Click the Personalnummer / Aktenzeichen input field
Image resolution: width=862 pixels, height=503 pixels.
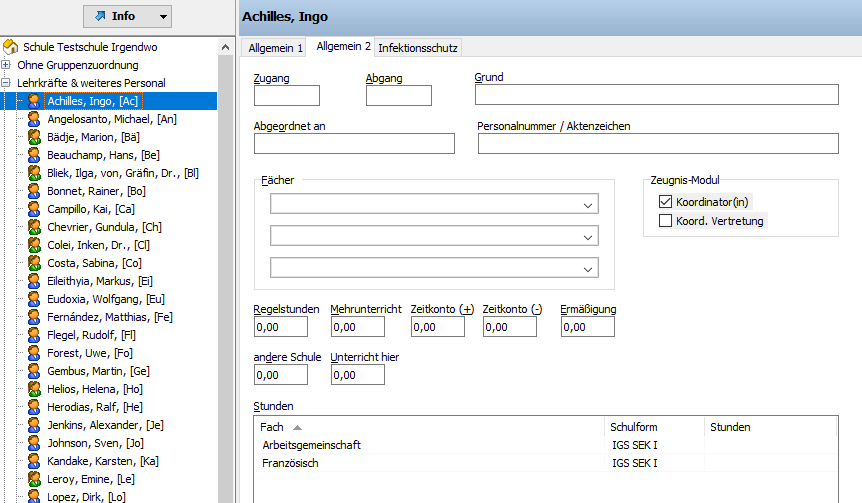click(x=657, y=144)
